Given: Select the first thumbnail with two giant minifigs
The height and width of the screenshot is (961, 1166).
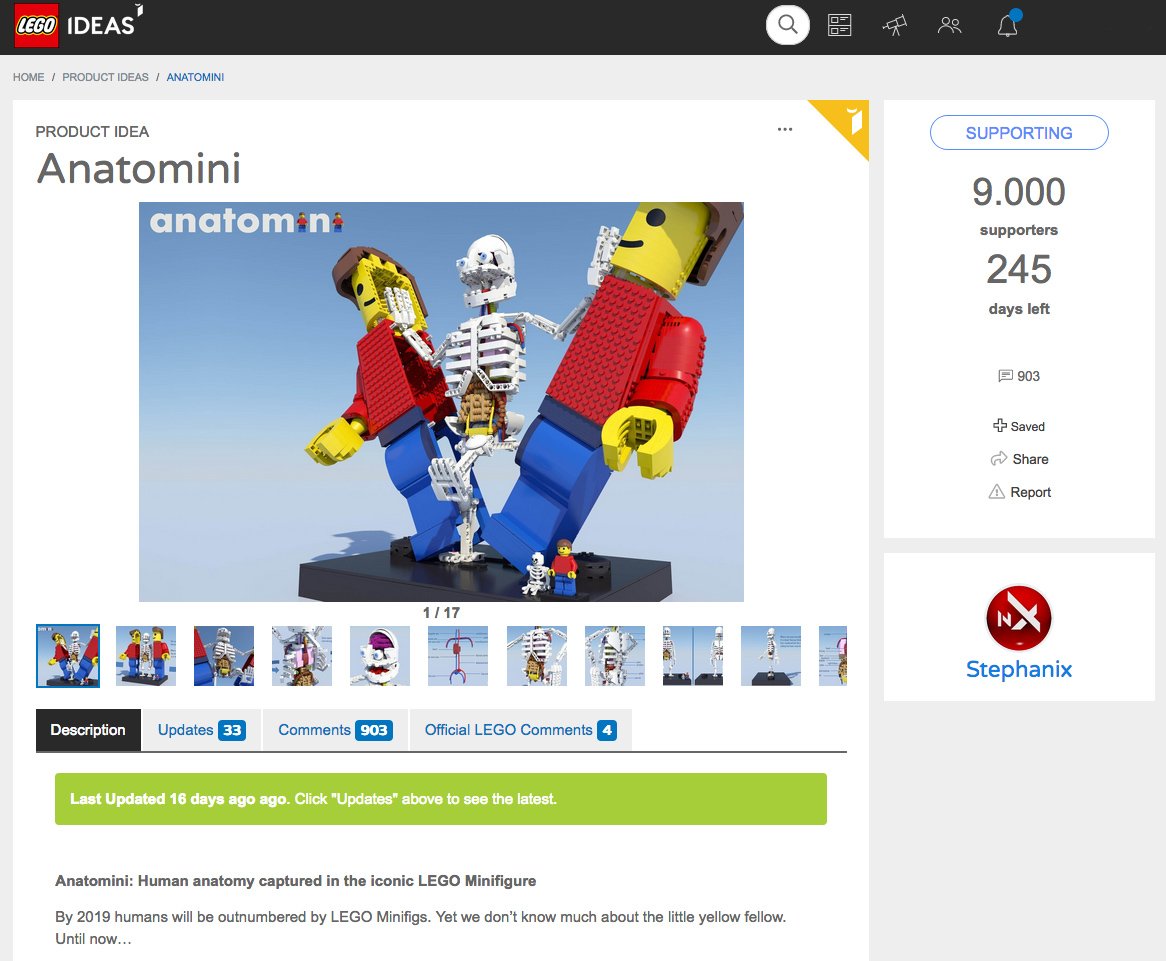Looking at the screenshot, I should pos(68,655).
